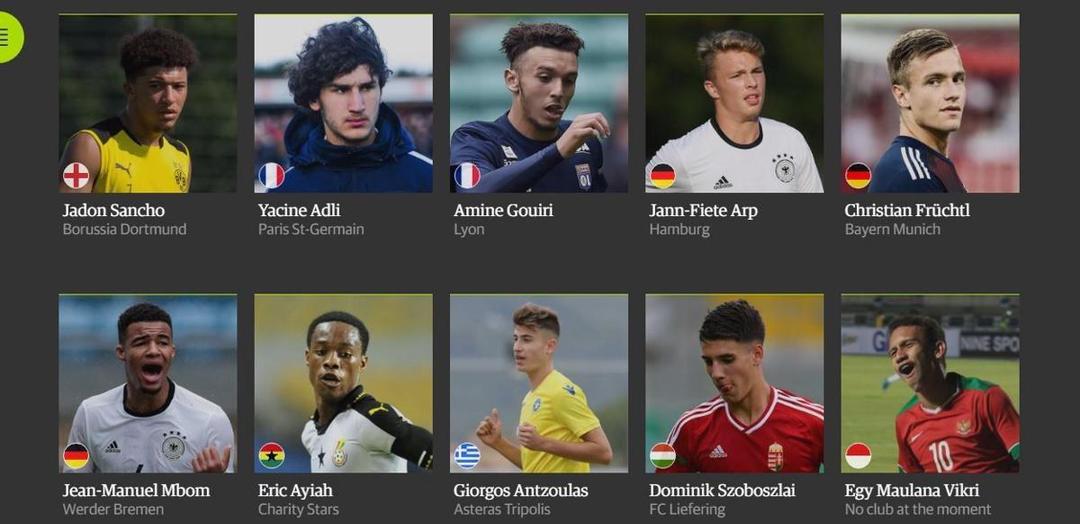The width and height of the screenshot is (1080, 524).
Task: Click the Eric Ayiah name link
Action: click(295, 490)
